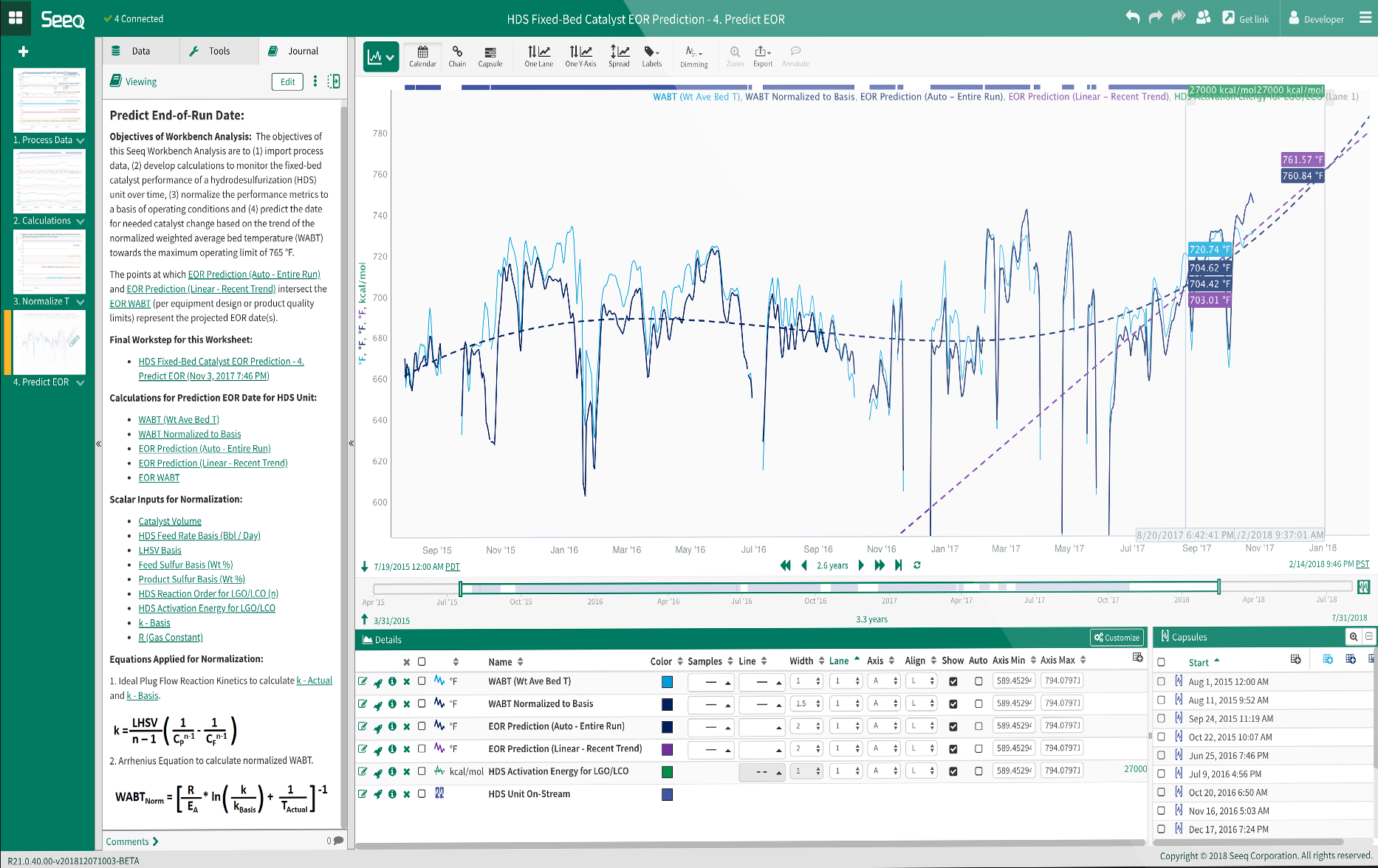Step display range back a full width
Screen dimensions: 1378x868
785,565
